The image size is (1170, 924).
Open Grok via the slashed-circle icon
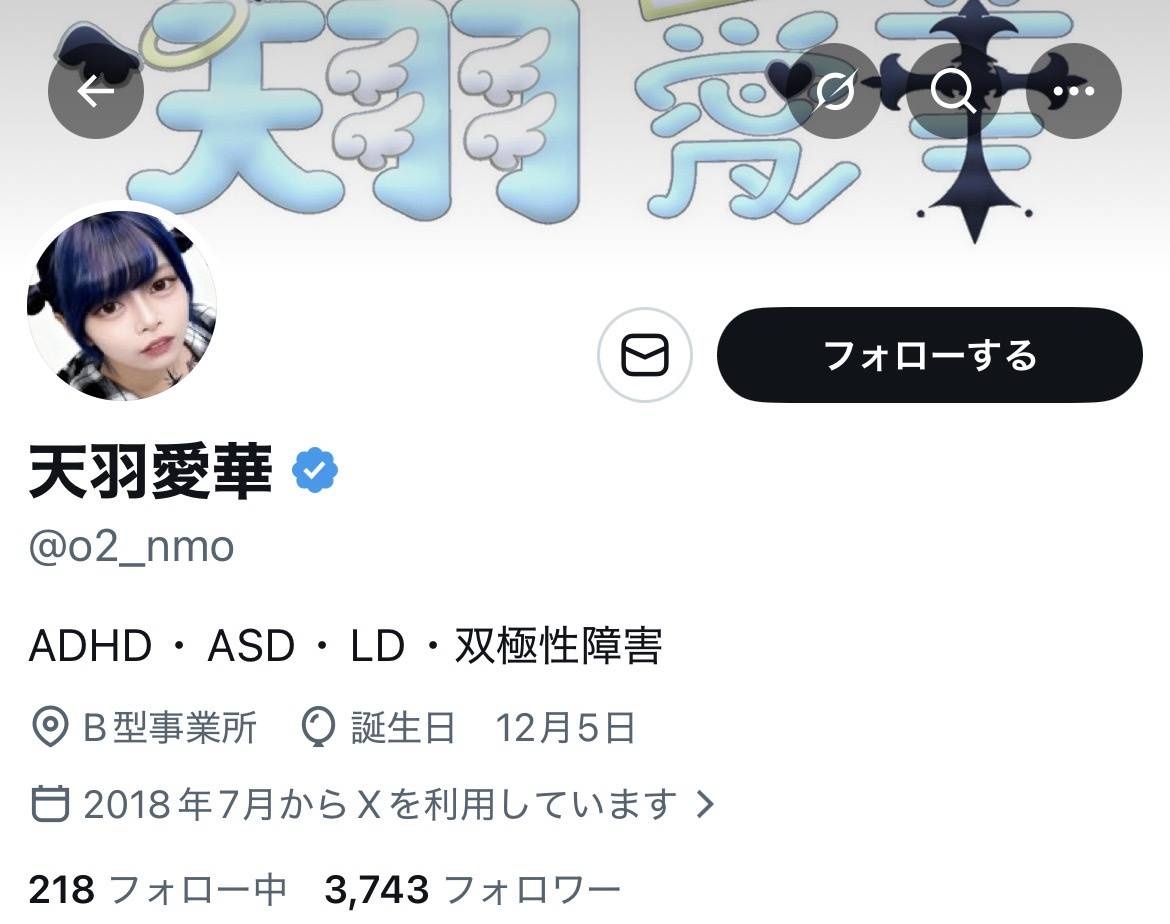point(834,91)
